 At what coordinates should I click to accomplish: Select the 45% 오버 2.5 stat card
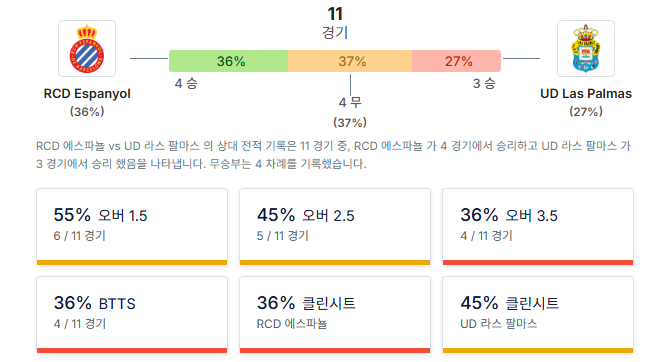(335, 227)
